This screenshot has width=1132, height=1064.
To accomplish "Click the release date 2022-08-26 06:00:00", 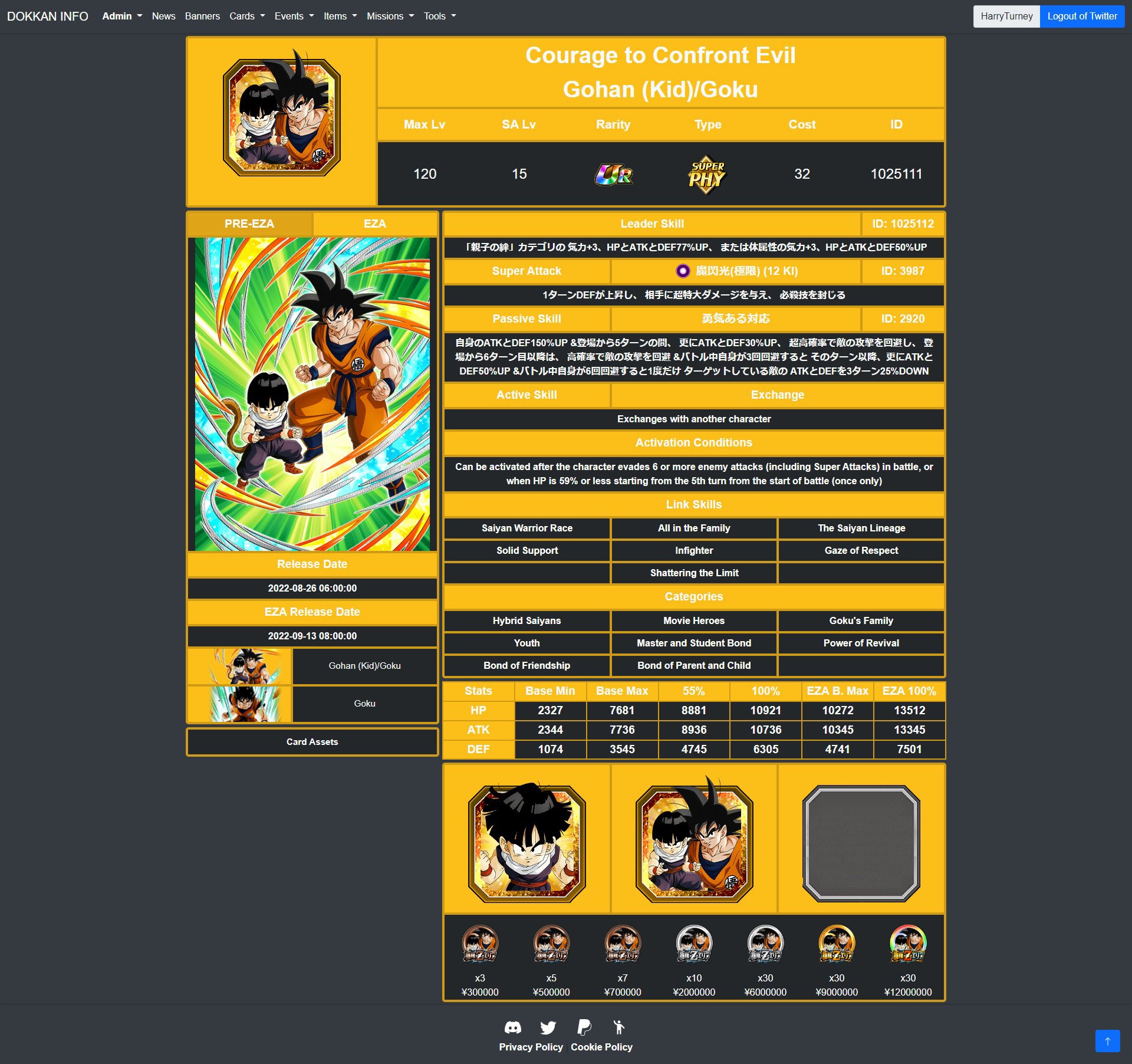I will (x=312, y=588).
